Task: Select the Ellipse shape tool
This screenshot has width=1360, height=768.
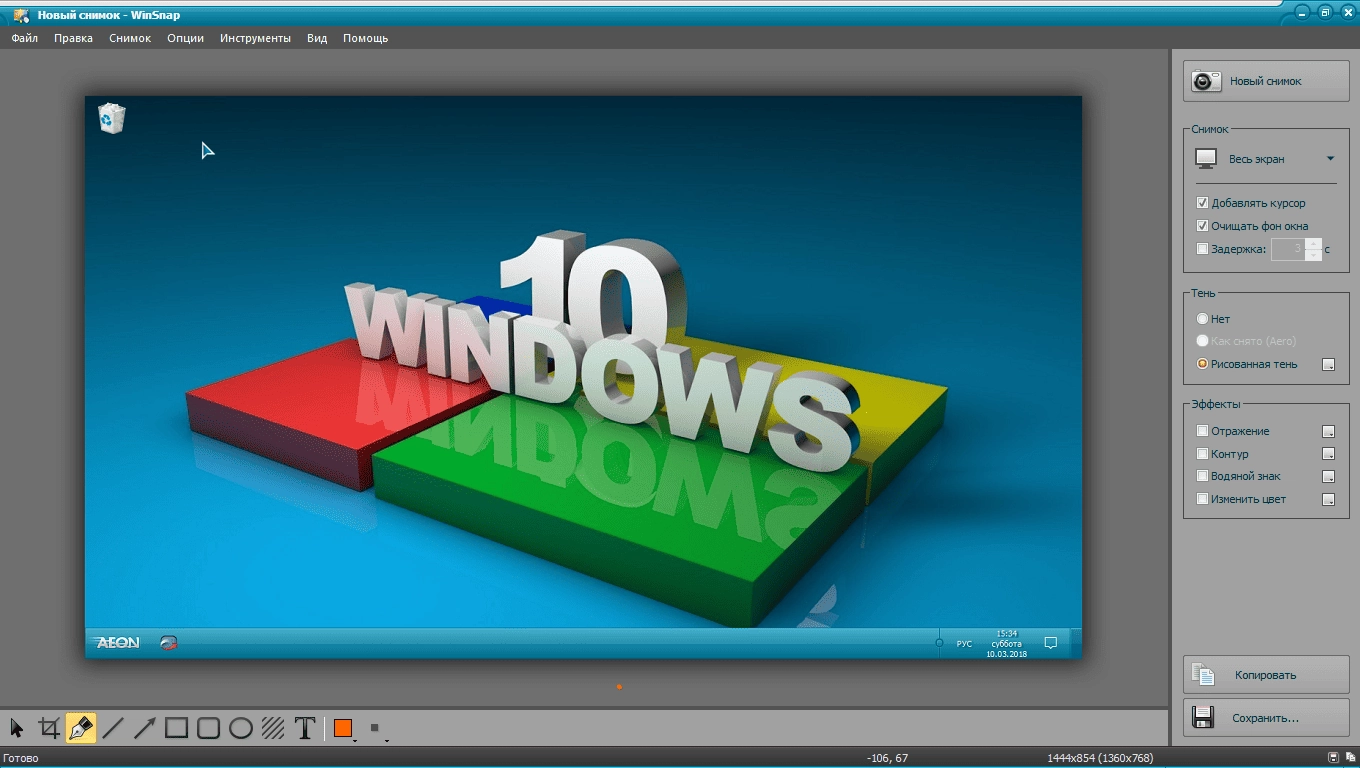Action: pyautogui.click(x=241, y=728)
